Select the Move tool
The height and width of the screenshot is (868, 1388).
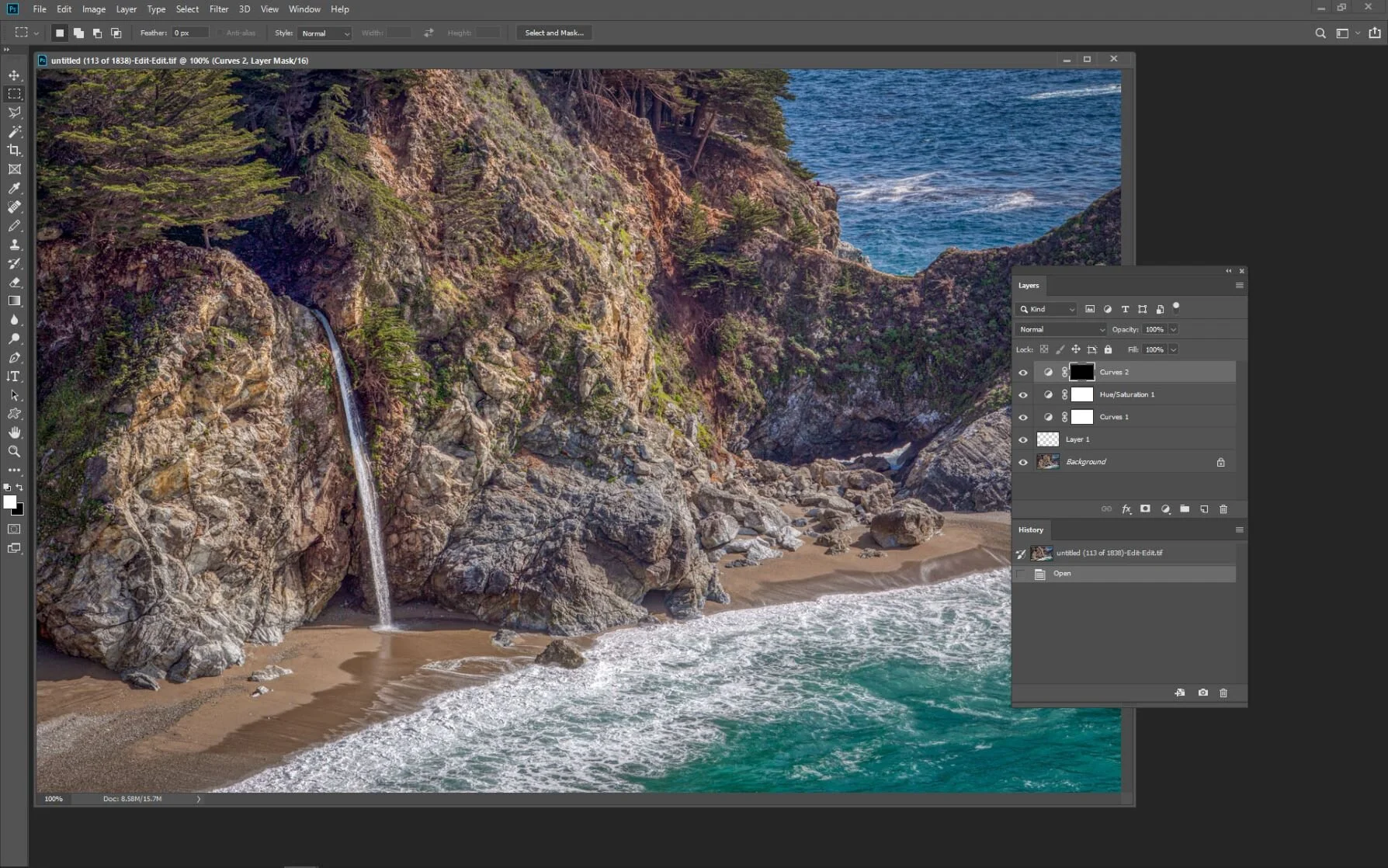click(x=14, y=75)
